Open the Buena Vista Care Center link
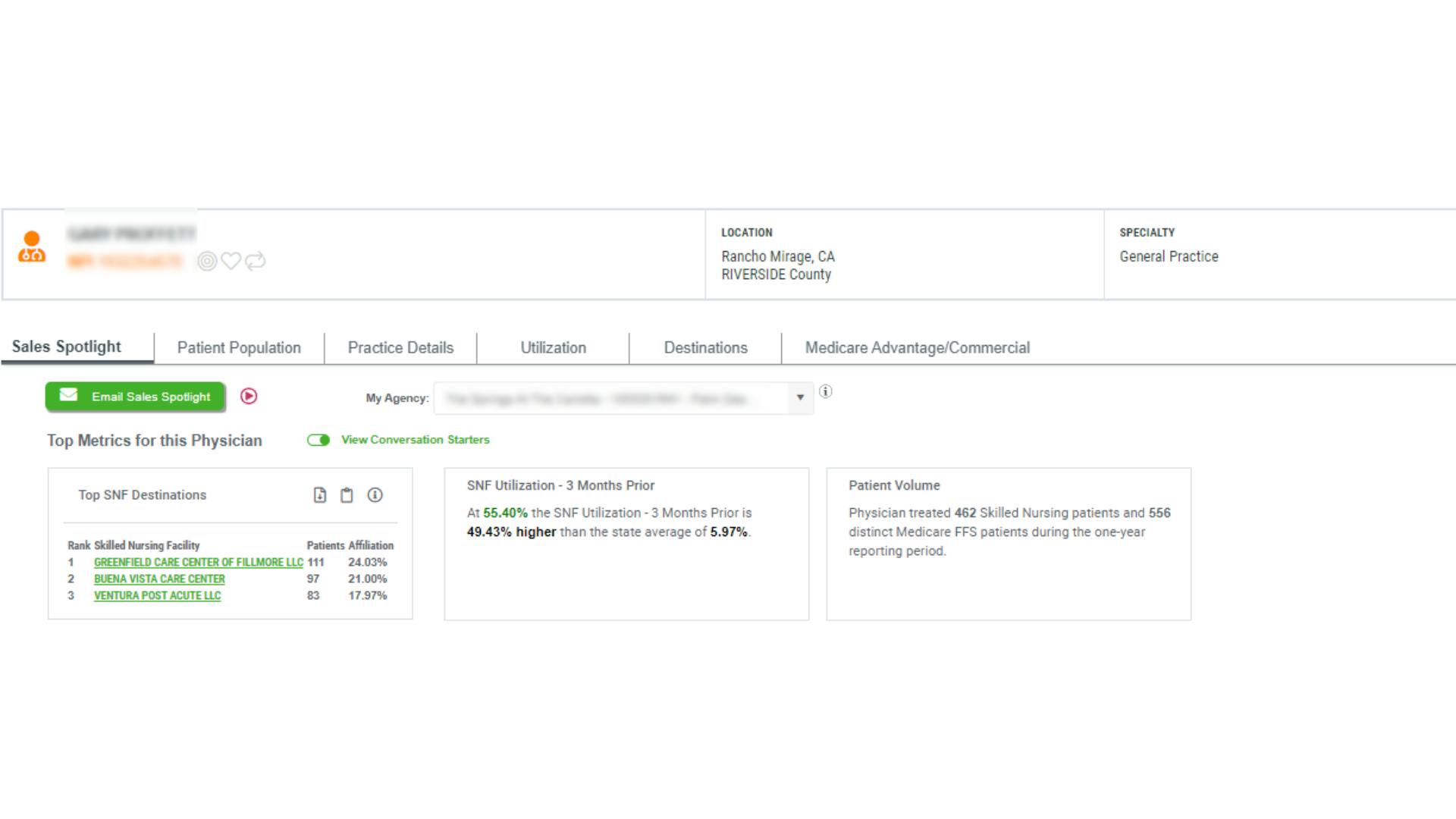The width and height of the screenshot is (1456, 819). 159,579
